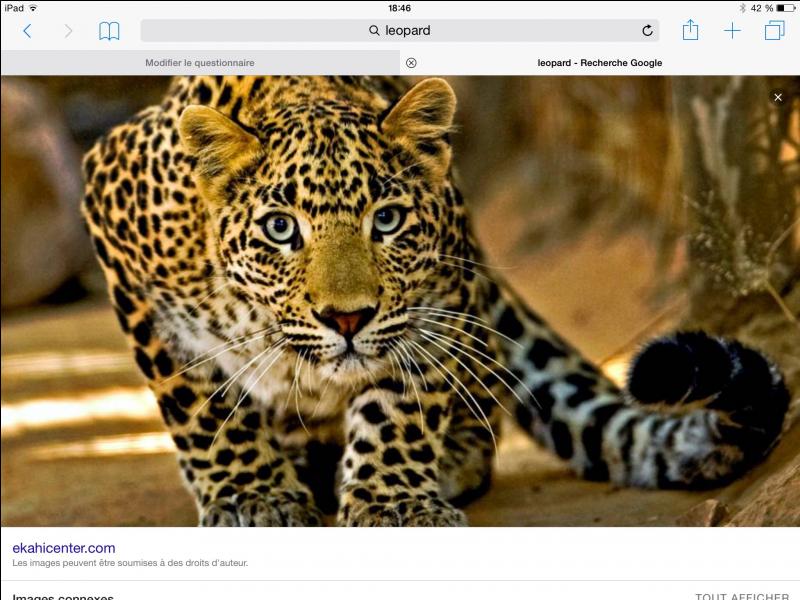Dismiss the leopard image preview with X
800x600 pixels.
point(778,97)
